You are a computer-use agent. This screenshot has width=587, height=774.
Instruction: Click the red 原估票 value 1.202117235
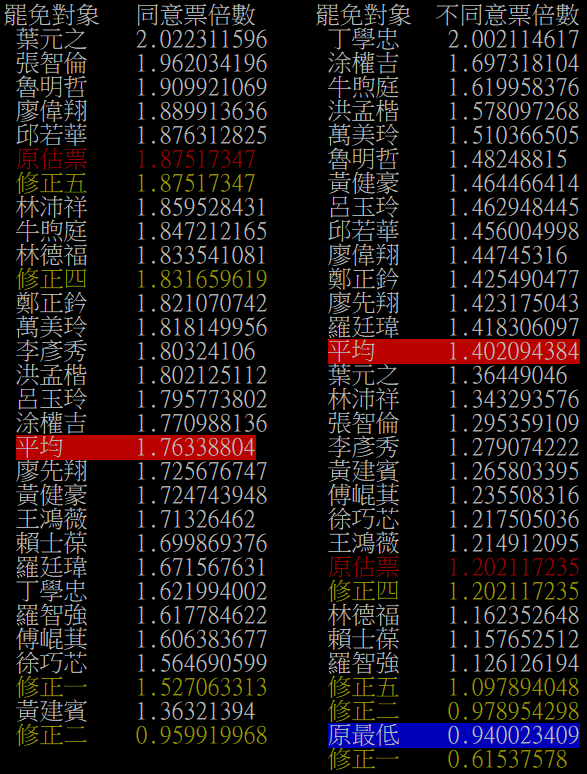pyautogui.click(x=513, y=567)
